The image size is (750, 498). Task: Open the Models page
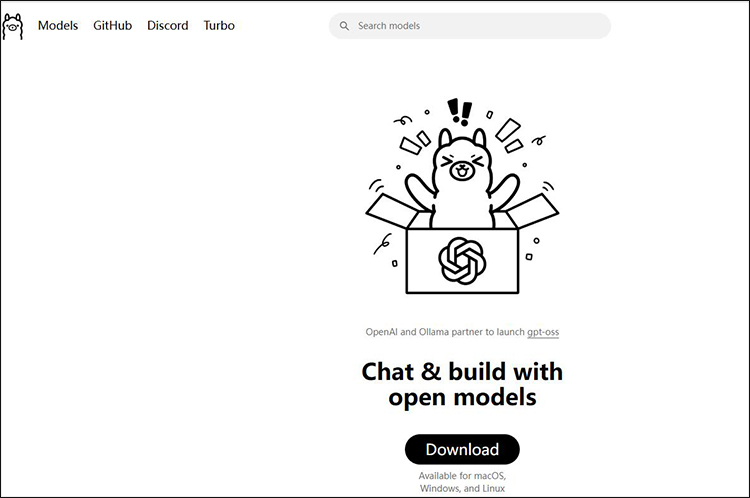(58, 25)
